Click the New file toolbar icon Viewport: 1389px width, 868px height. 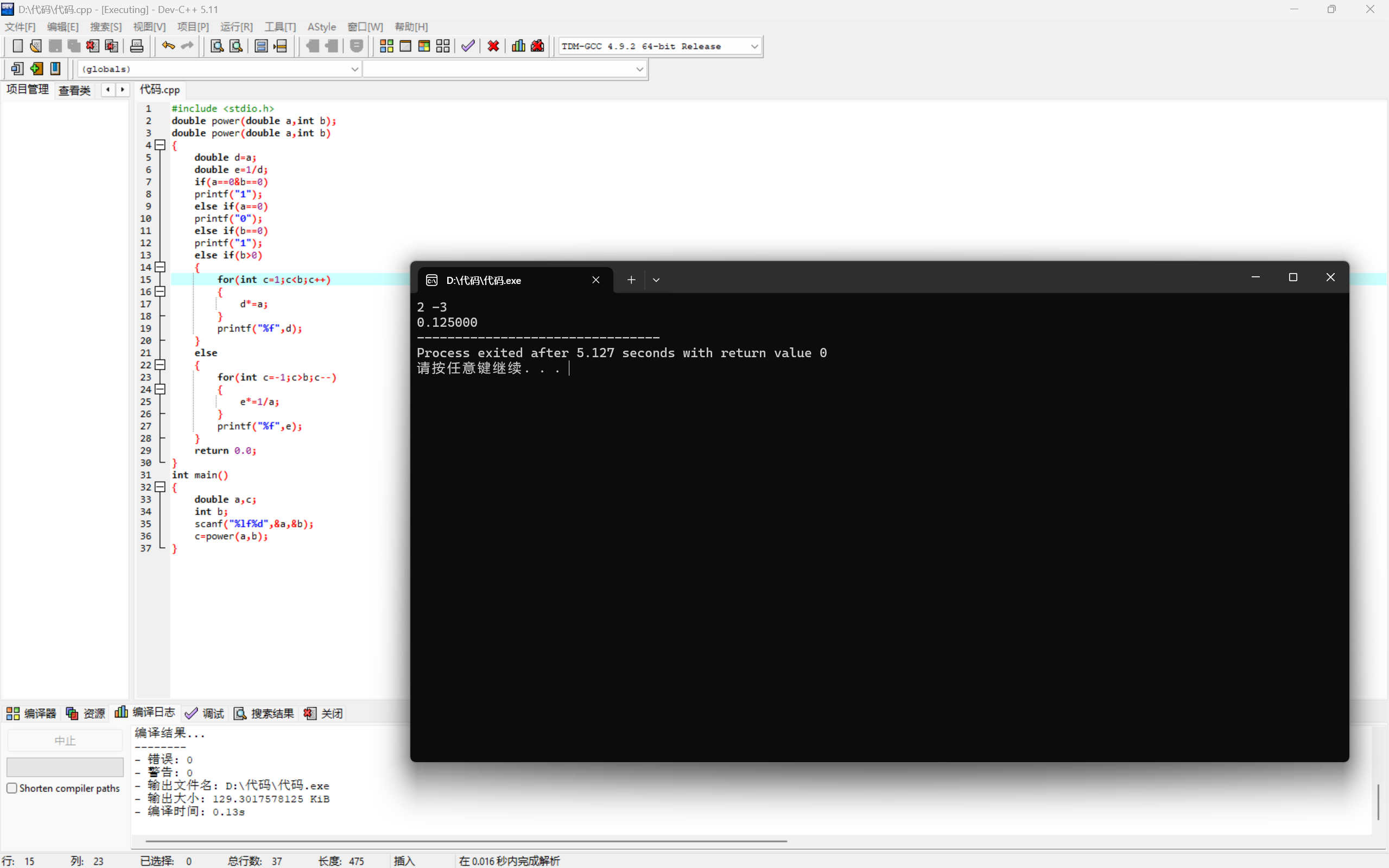(17, 46)
